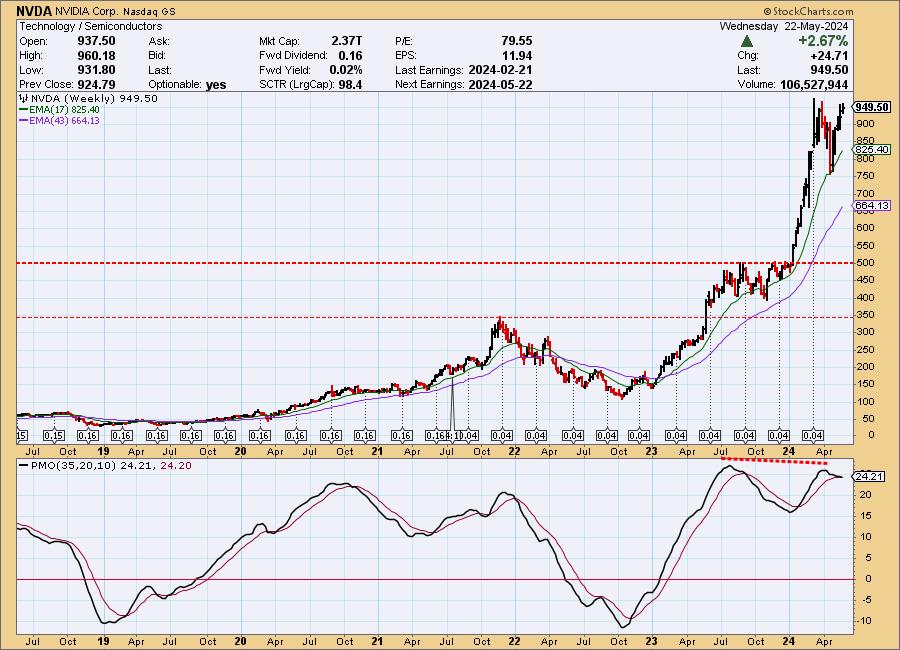Click the 250 price axis label
Viewport: 900px width, 650px height.
pyautogui.click(x=864, y=350)
